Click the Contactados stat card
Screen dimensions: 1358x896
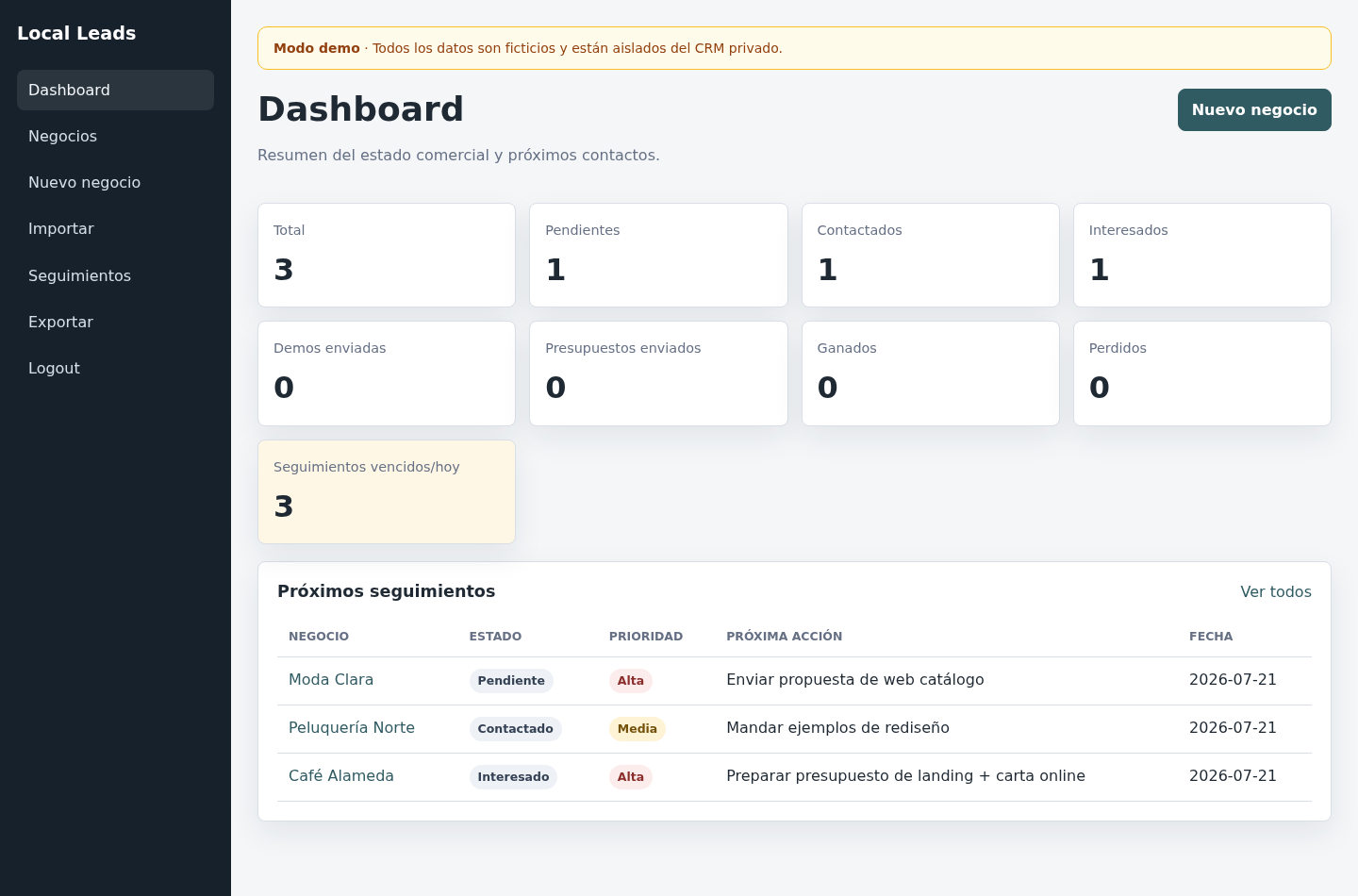931,255
